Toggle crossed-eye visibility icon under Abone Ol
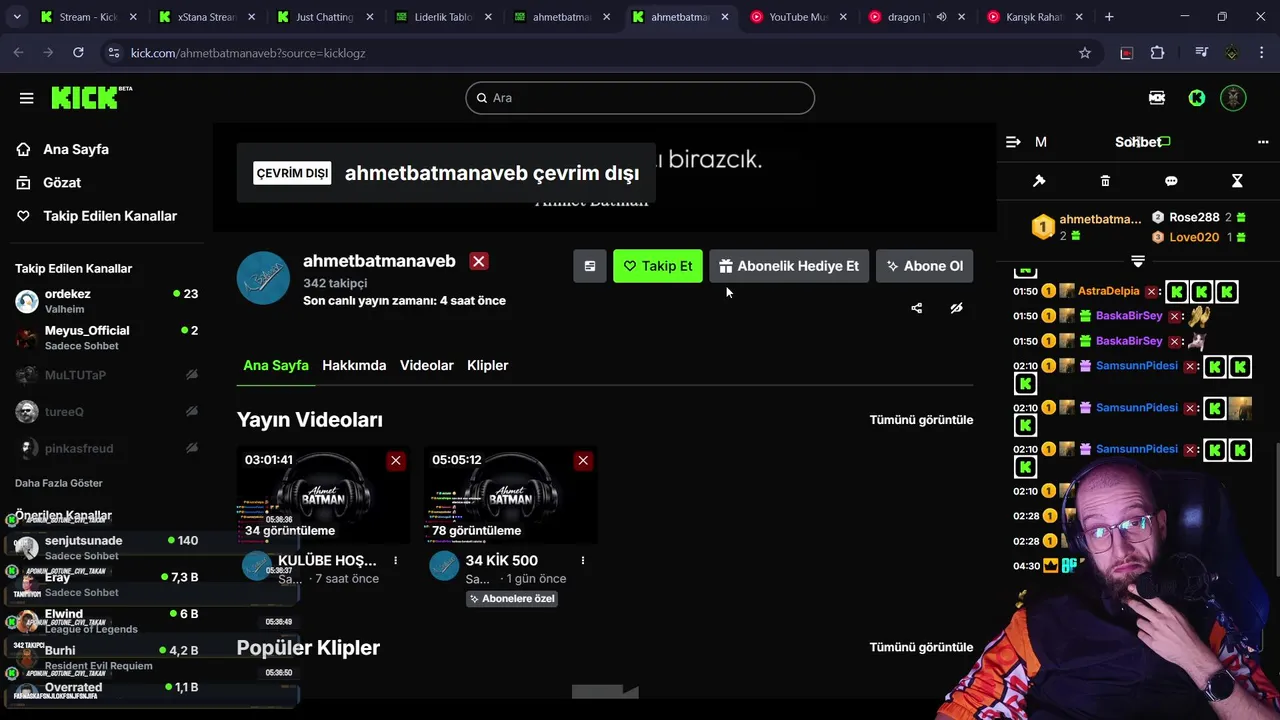The width and height of the screenshot is (1280, 720). pyautogui.click(x=956, y=308)
